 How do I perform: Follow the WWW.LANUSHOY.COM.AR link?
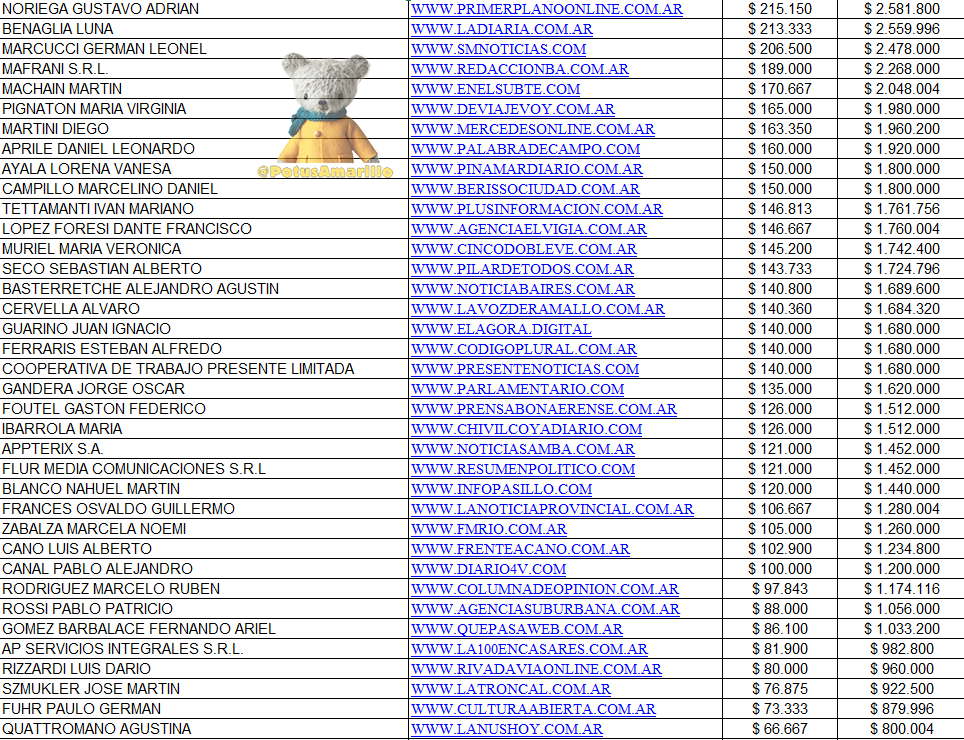pyautogui.click(x=507, y=728)
